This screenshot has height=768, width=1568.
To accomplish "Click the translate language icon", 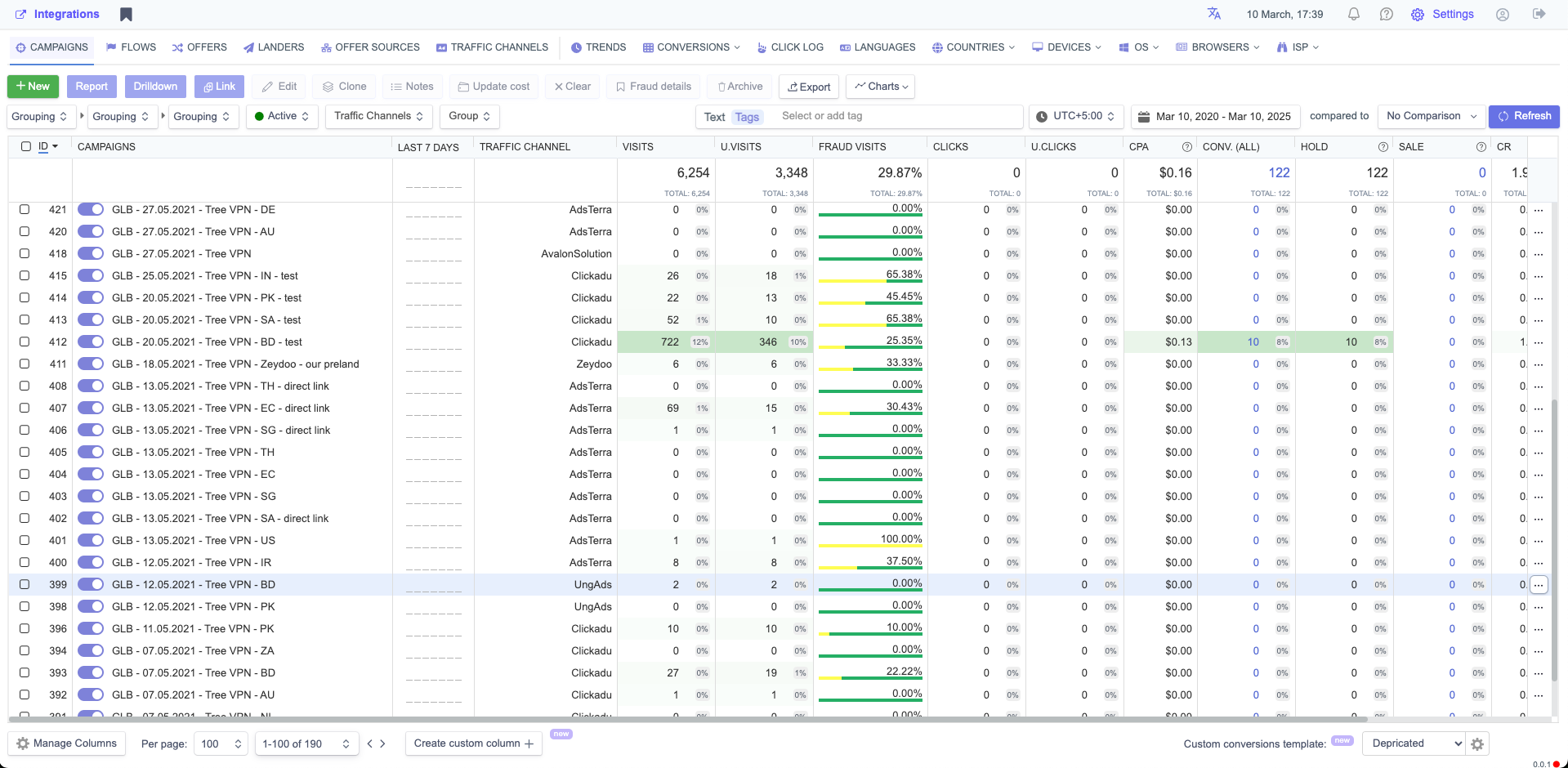I will coord(1214,14).
